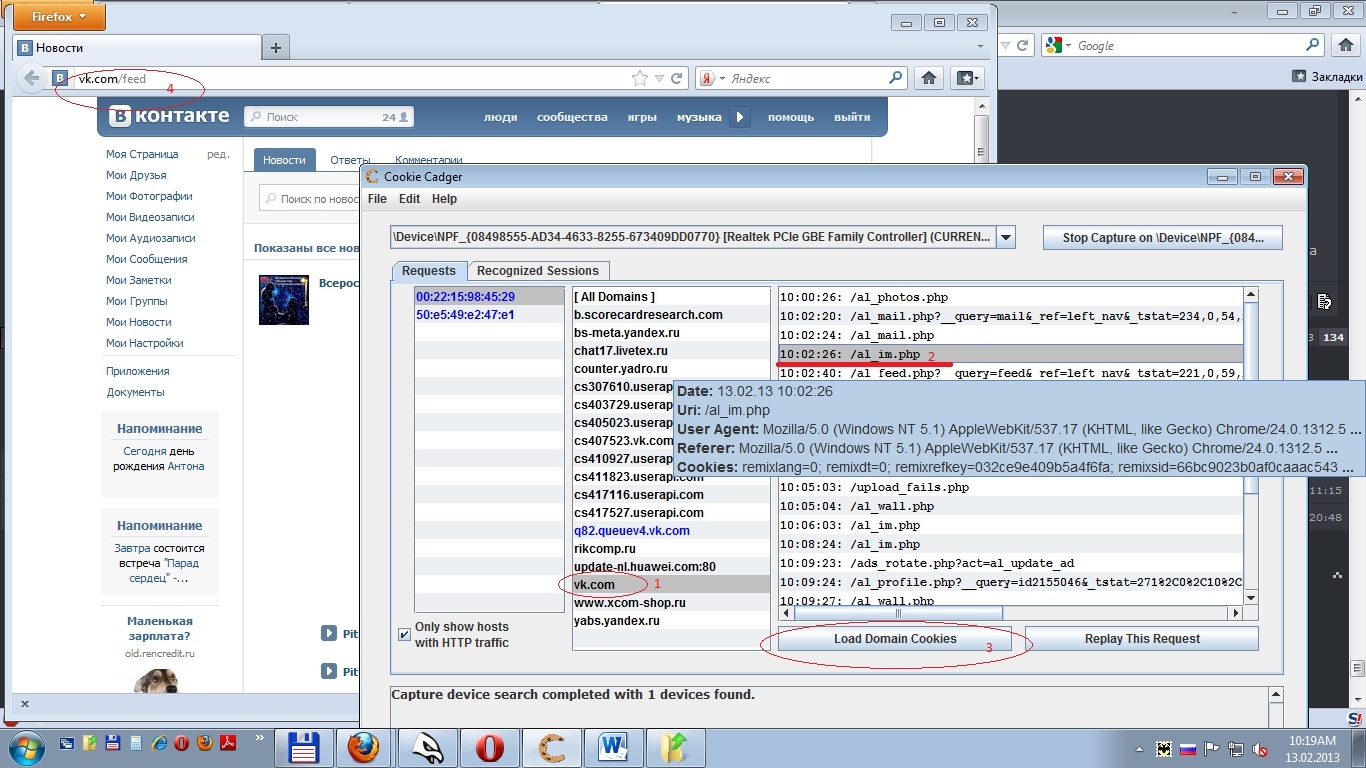Launch calculator from quick launch
Viewport: 1366px width, 768px height.
(x=136, y=743)
